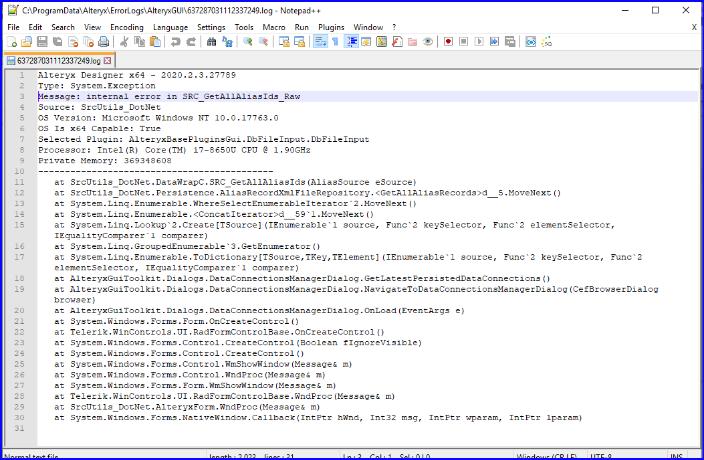
Task: Toggle Show all characters pilcrow button
Action: point(335,42)
